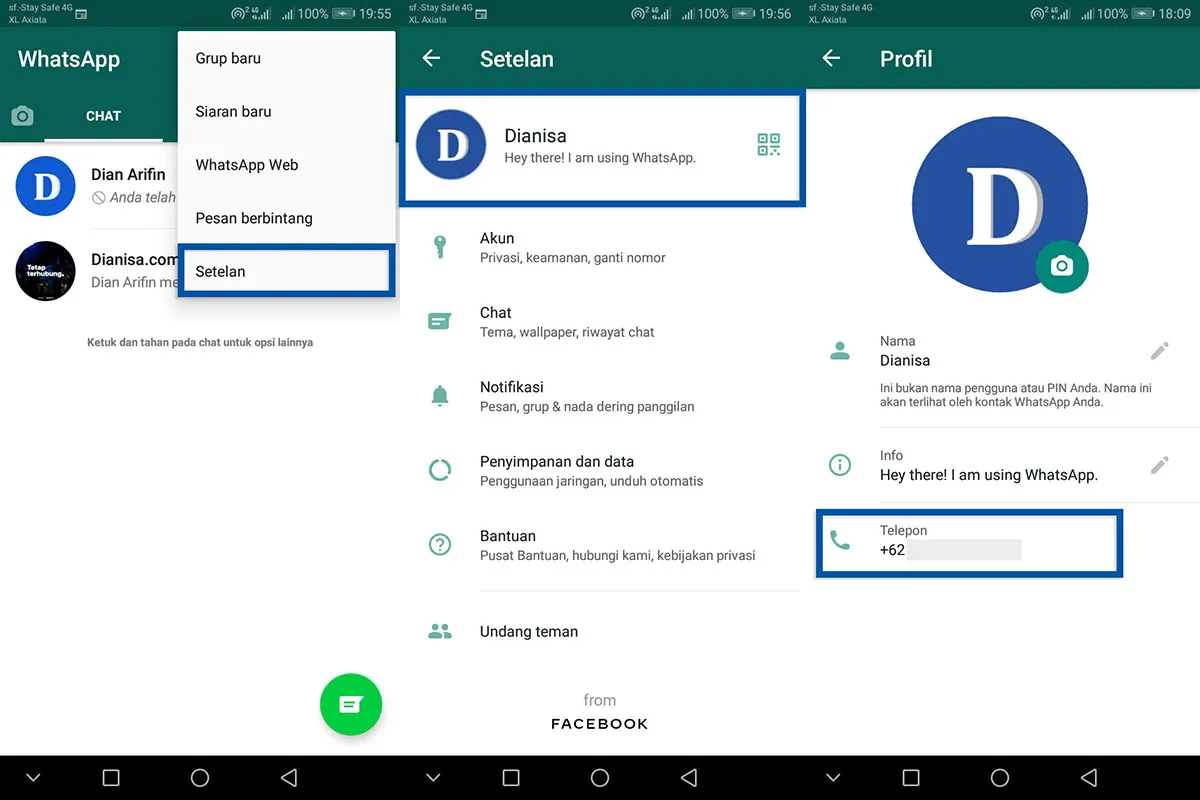Select Setelan from the overflow menu
Viewport: 1200px width, 800px height.
[x=221, y=270]
